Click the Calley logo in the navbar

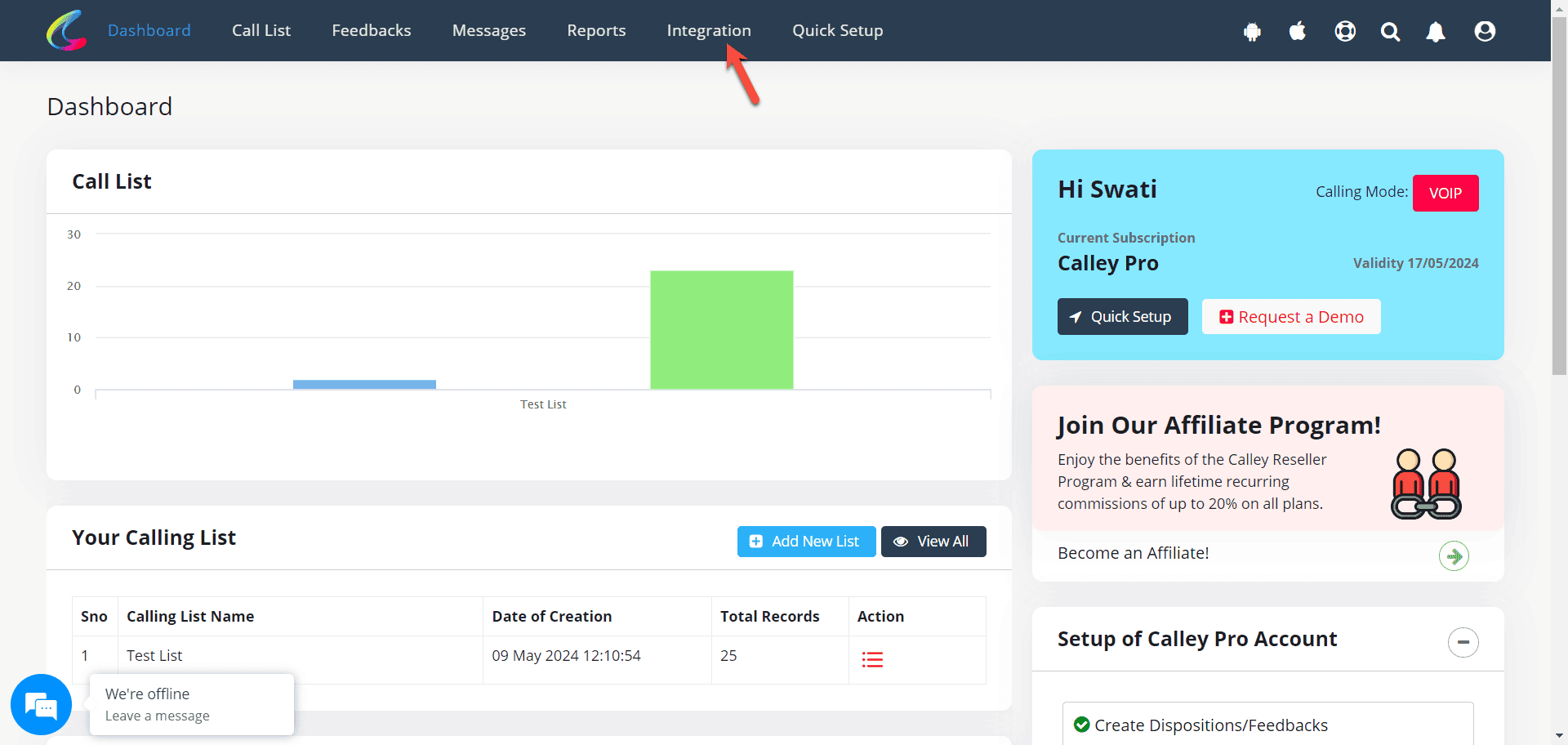coord(65,30)
